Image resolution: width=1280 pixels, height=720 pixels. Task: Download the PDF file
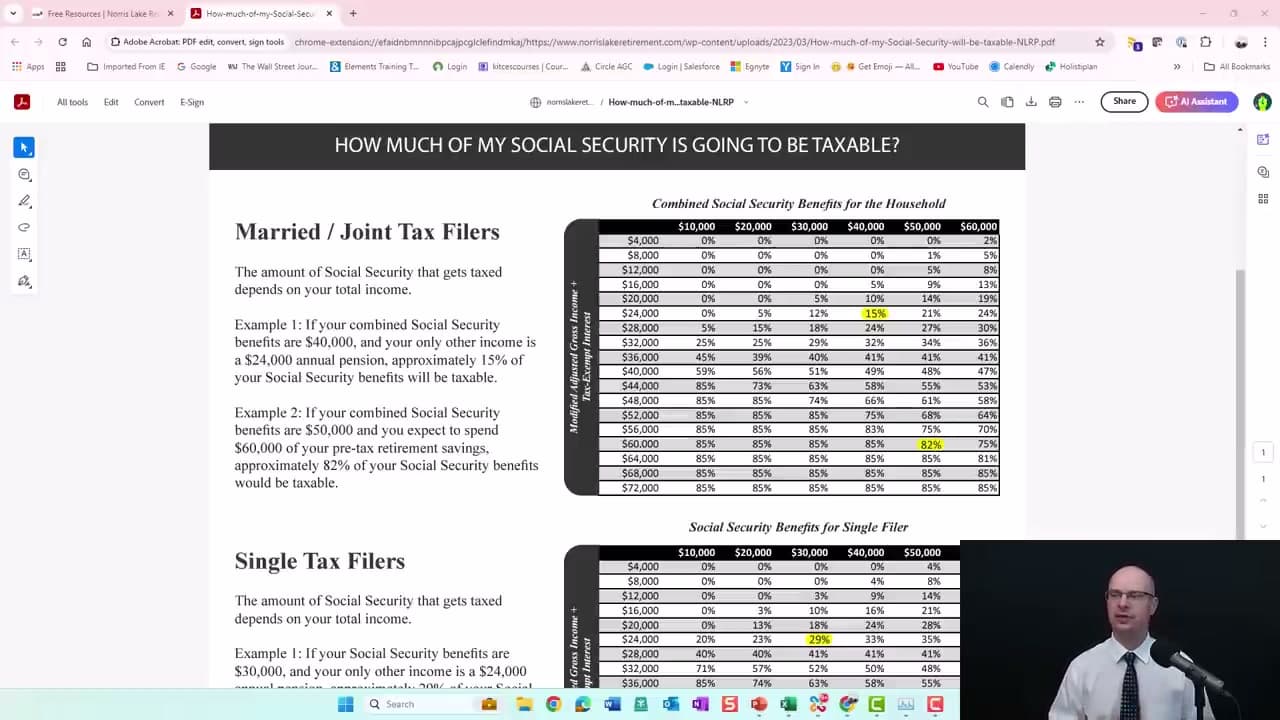click(x=1031, y=101)
